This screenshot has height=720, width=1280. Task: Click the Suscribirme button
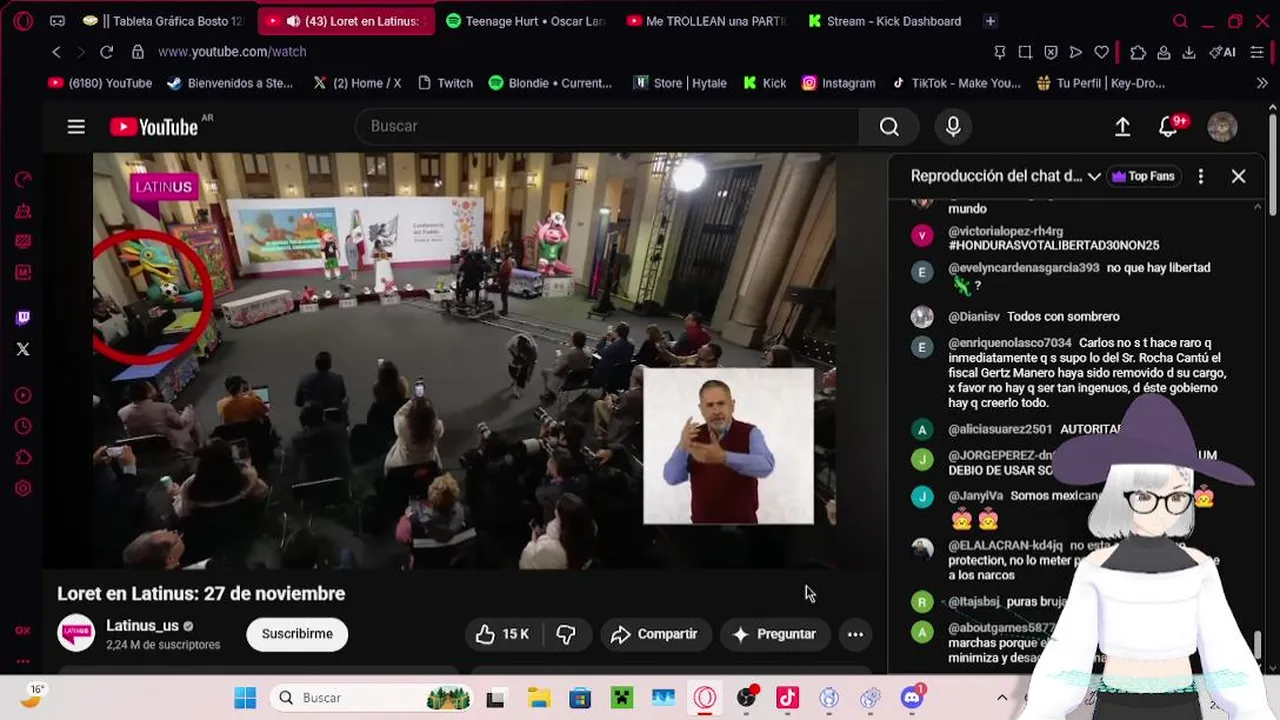click(297, 634)
